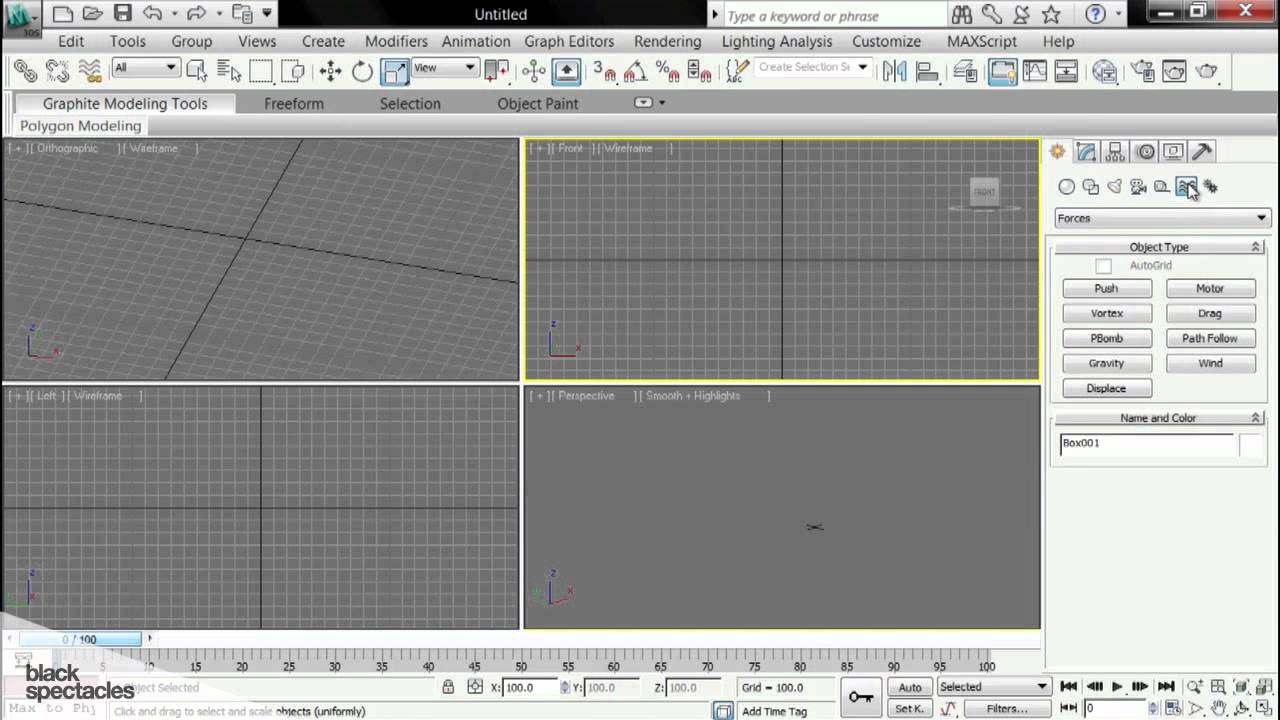The height and width of the screenshot is (720, 1280).
Task: Select the Lights create category
Action: pyautogui.click(x=1114, y=187)
